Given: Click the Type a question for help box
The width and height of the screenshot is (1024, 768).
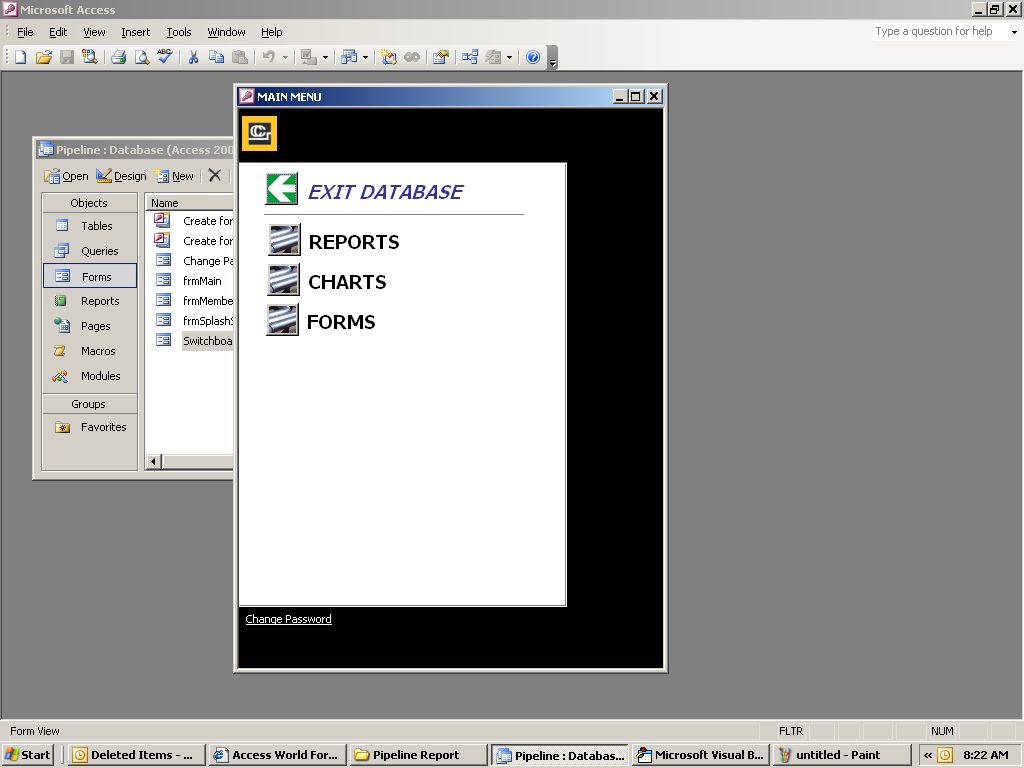Looking at the screenshot, I should click(939, 31).
